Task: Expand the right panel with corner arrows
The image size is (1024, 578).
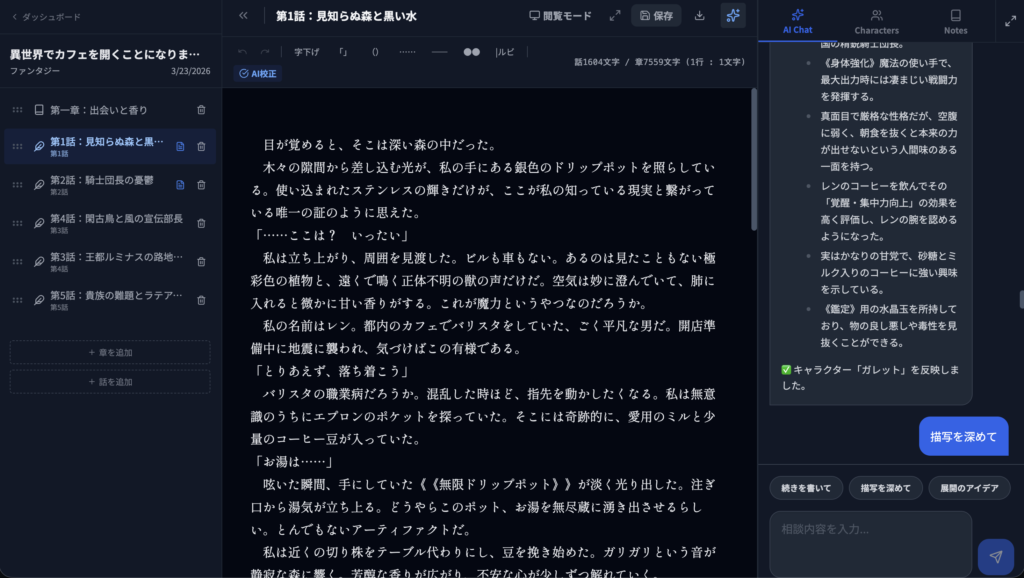Action: click(x=1009, y=20)
